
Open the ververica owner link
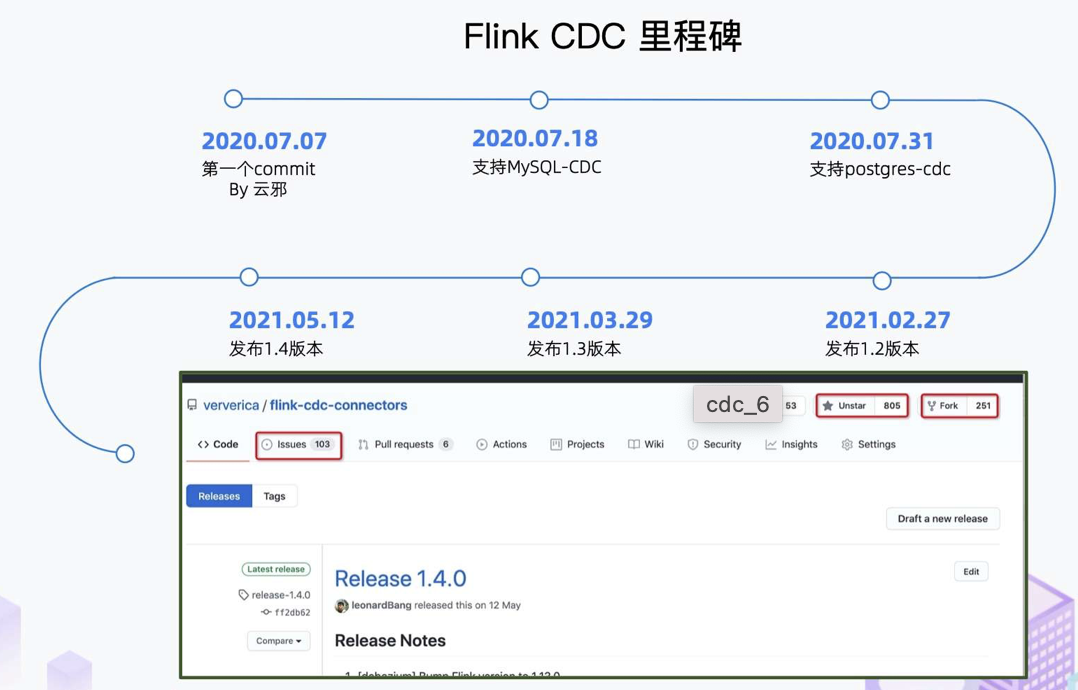tap(231, 405)
